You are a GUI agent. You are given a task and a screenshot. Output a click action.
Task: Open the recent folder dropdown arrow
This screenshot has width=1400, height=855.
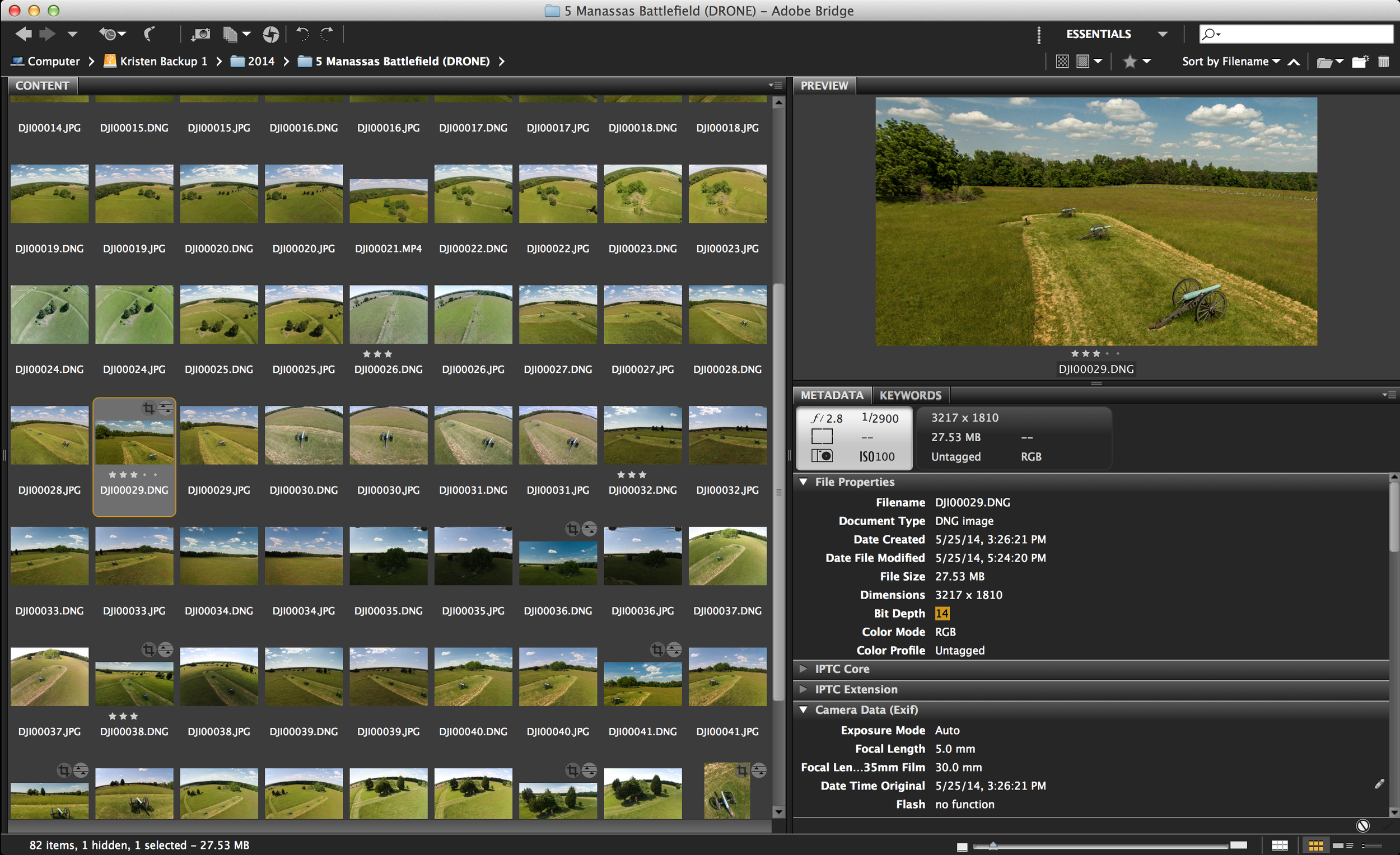pyautogui.click(x=1339, y=62)
